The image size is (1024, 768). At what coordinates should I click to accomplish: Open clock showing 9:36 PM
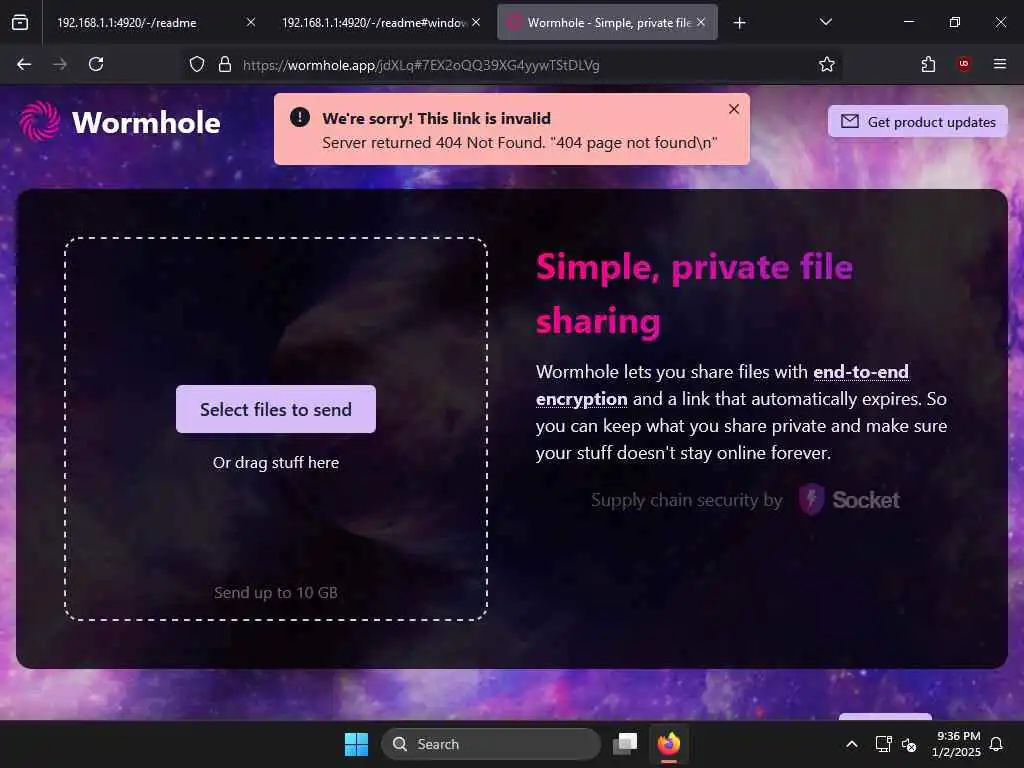pyautogui.click(x=957, y=744)
